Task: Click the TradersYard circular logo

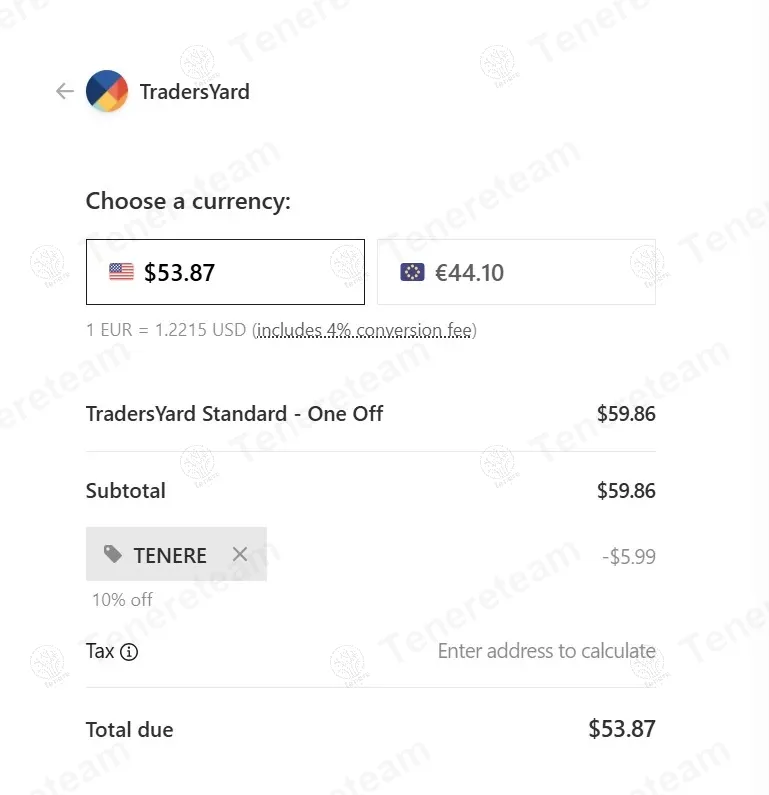Action: 107,92
